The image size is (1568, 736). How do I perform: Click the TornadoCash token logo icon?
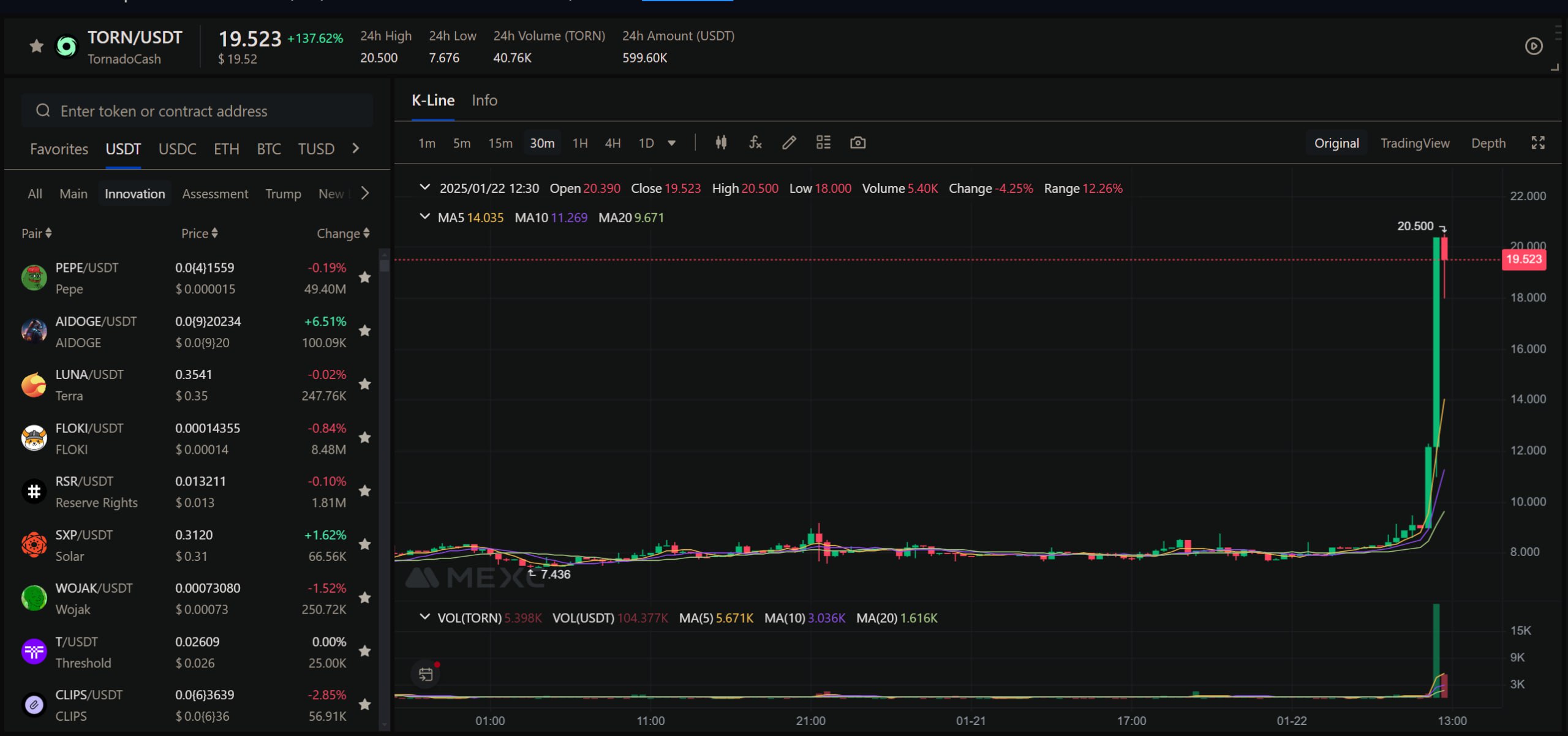pos(66,47)
